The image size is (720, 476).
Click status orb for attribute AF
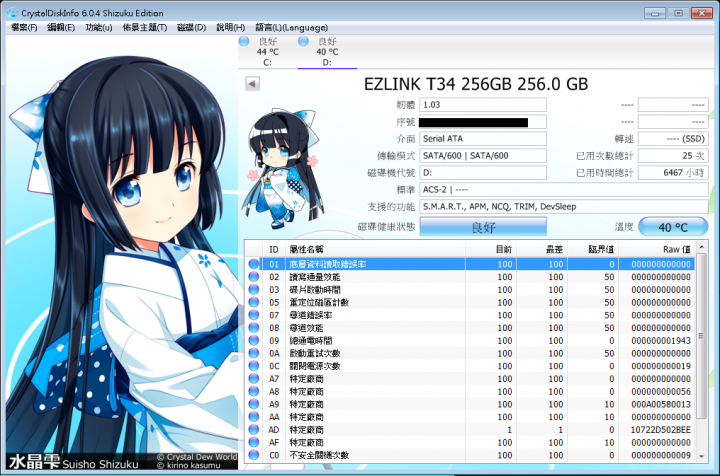253,442
